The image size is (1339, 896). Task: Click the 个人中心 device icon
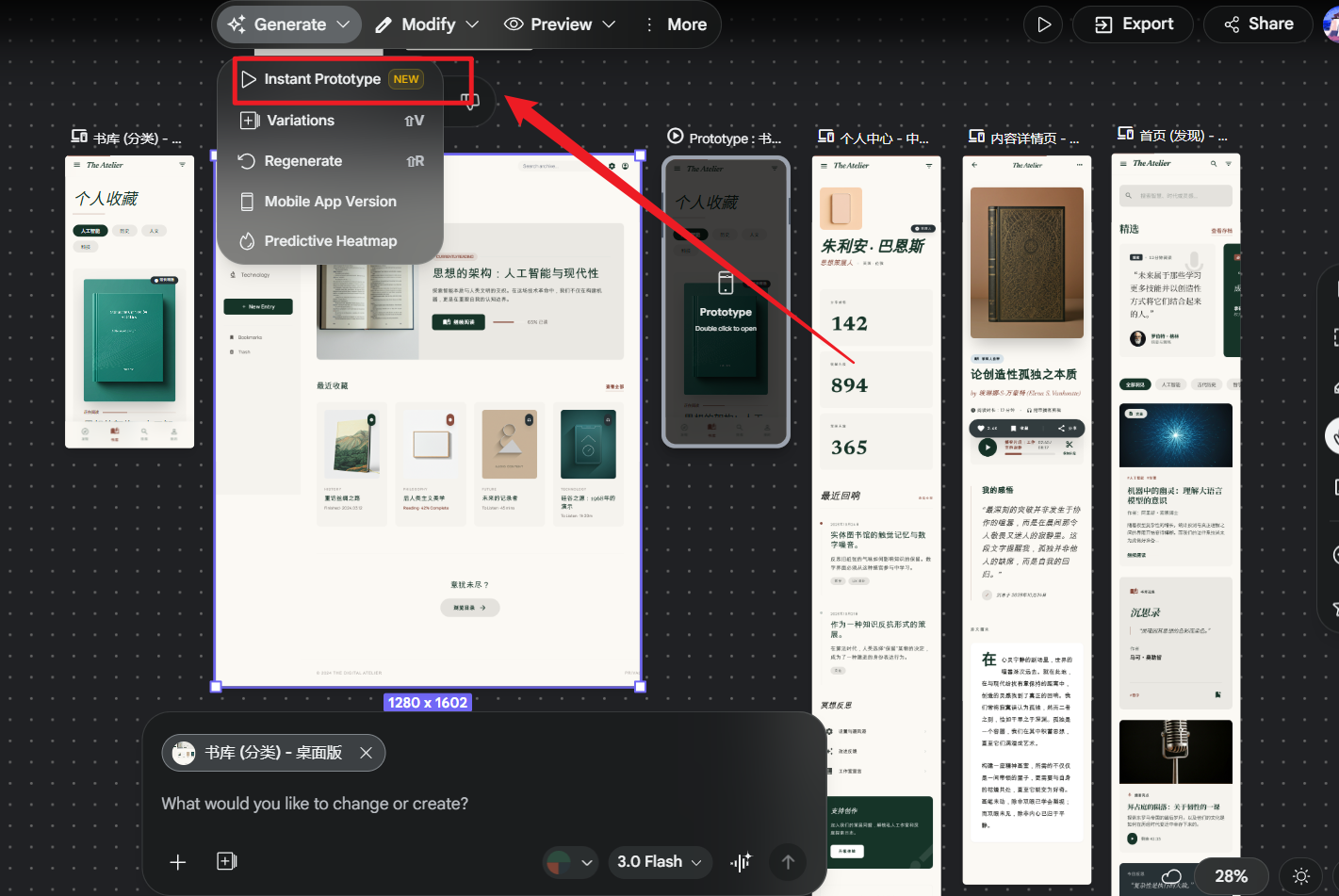click(x=826, y=136)
